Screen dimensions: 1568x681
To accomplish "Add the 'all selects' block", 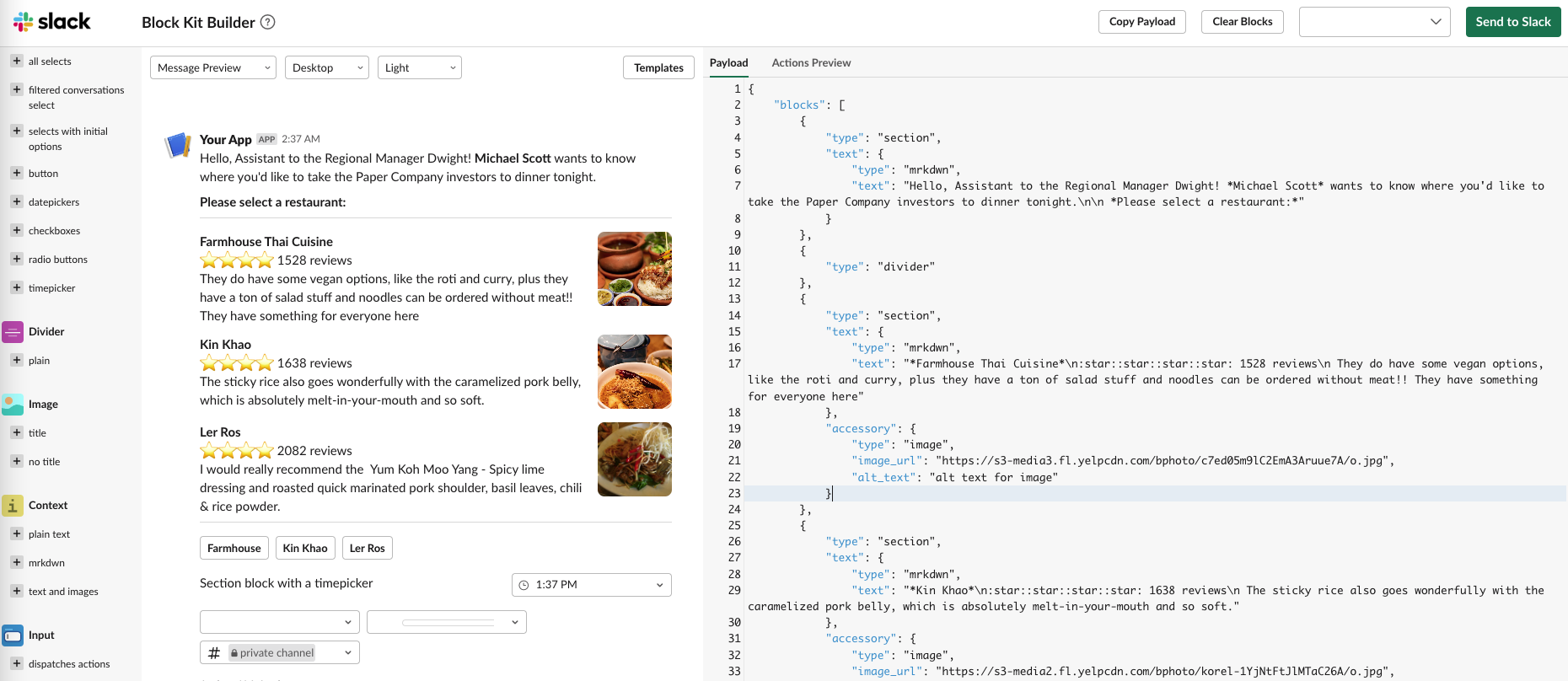I will click(x=16, y=61).
